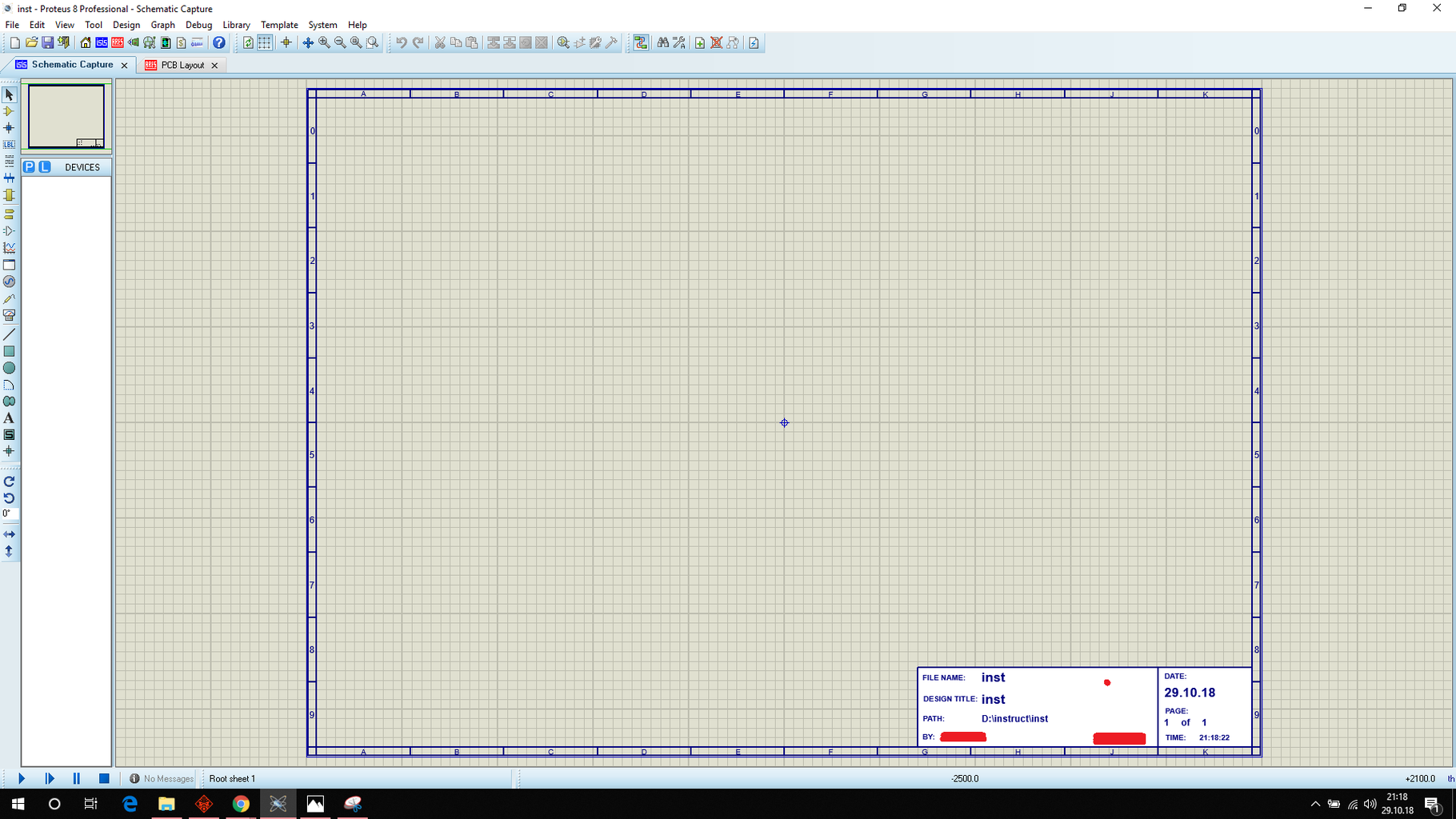The image size is (1456, 819).
Task: Flip horizontally with the X-mirror icon
Action: (x=9, y=533)
